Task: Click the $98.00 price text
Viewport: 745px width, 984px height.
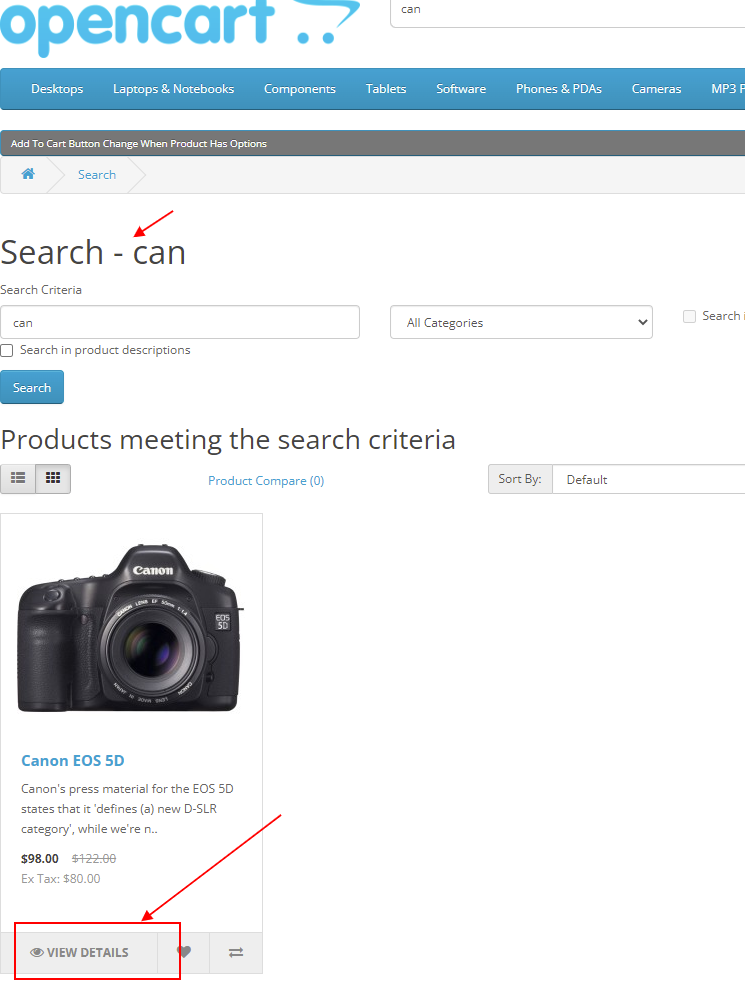Action: [x=40, y=858]
